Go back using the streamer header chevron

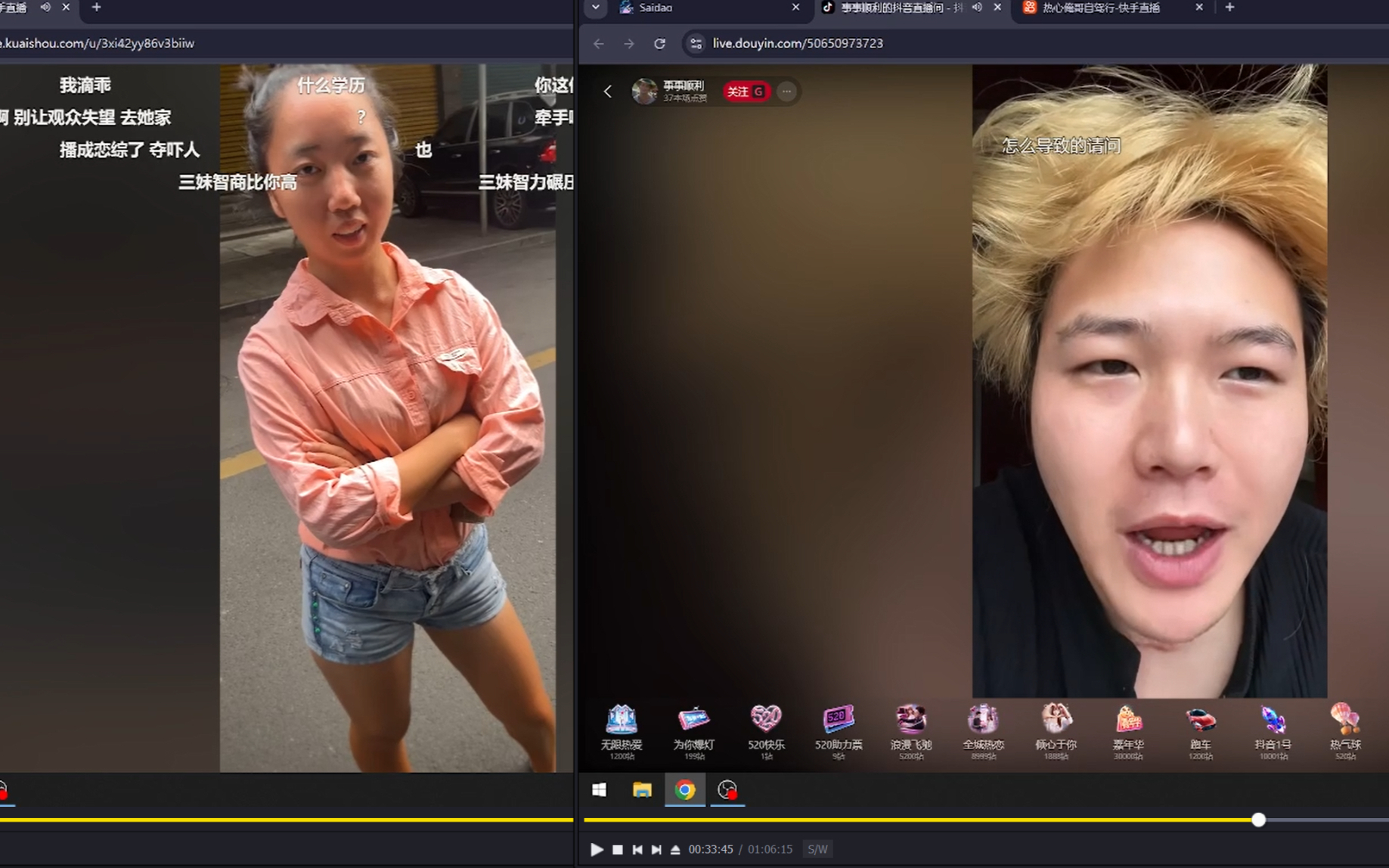608,91
